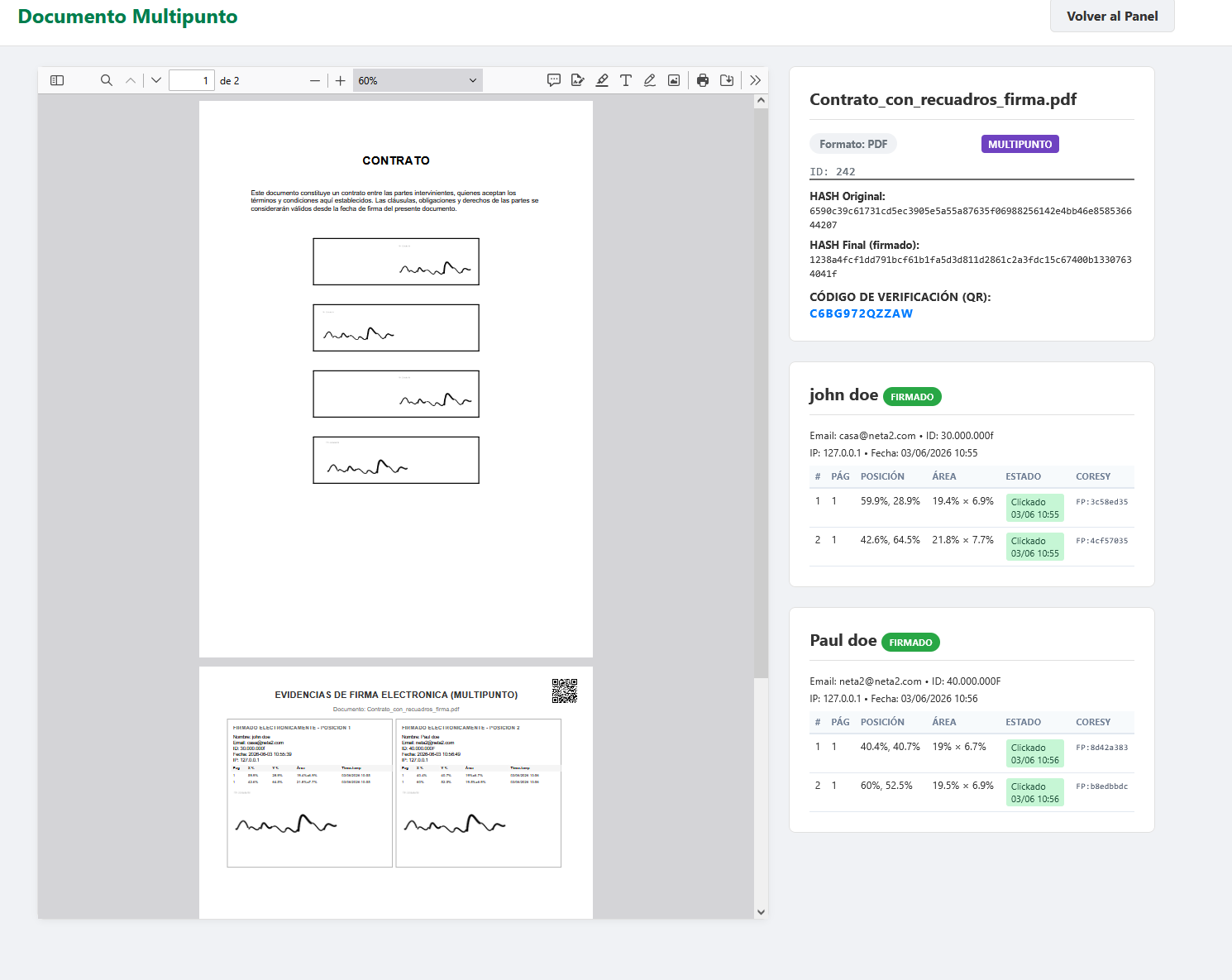
Task: Toggle the PDF viewer sidebar
Action: (x=57, y=80)
